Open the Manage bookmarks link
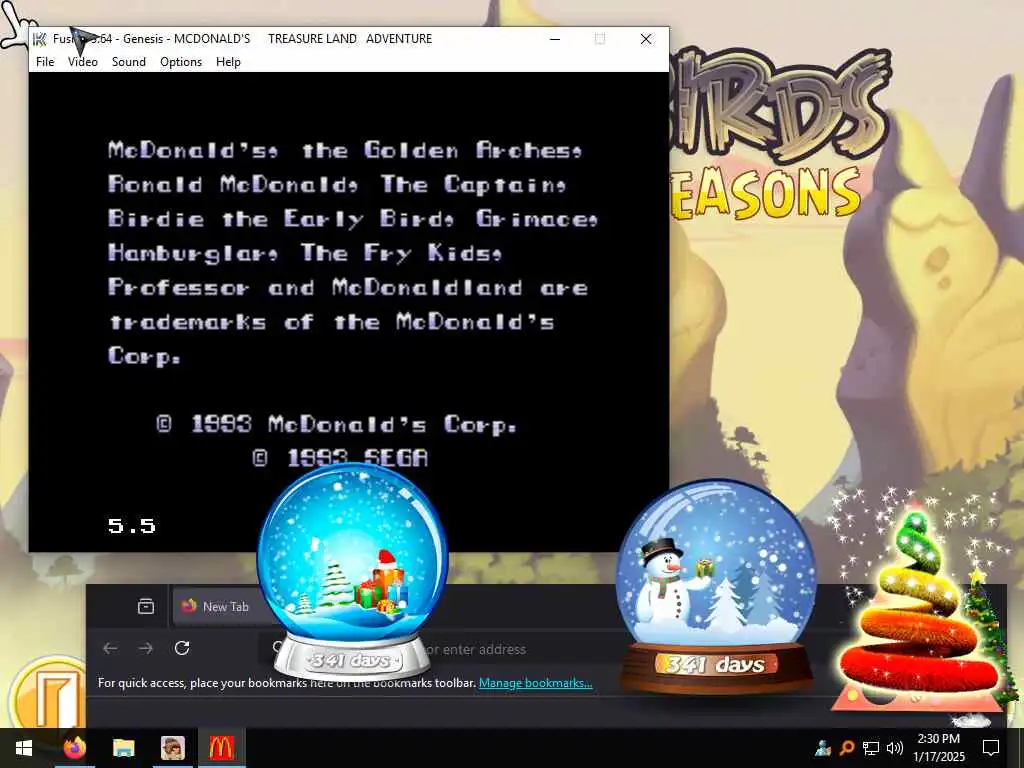Viewport: 1024px width, 768px height. (536, 683)
